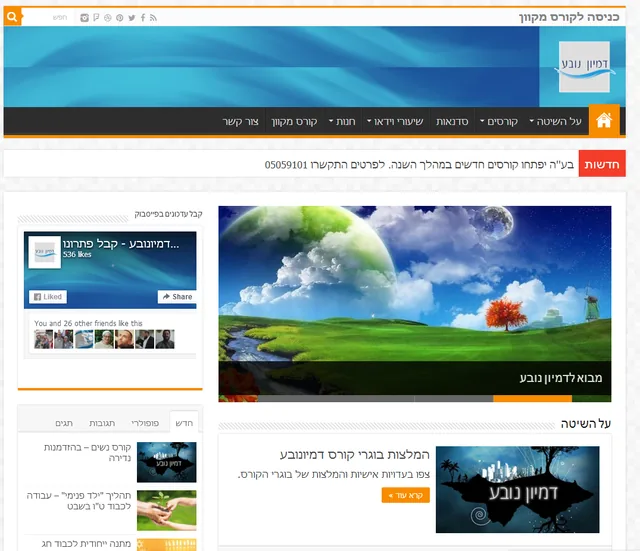Viewport: 640px width, 551px height.
Task: Open the Instagram social icon
Action: point(84,18)
